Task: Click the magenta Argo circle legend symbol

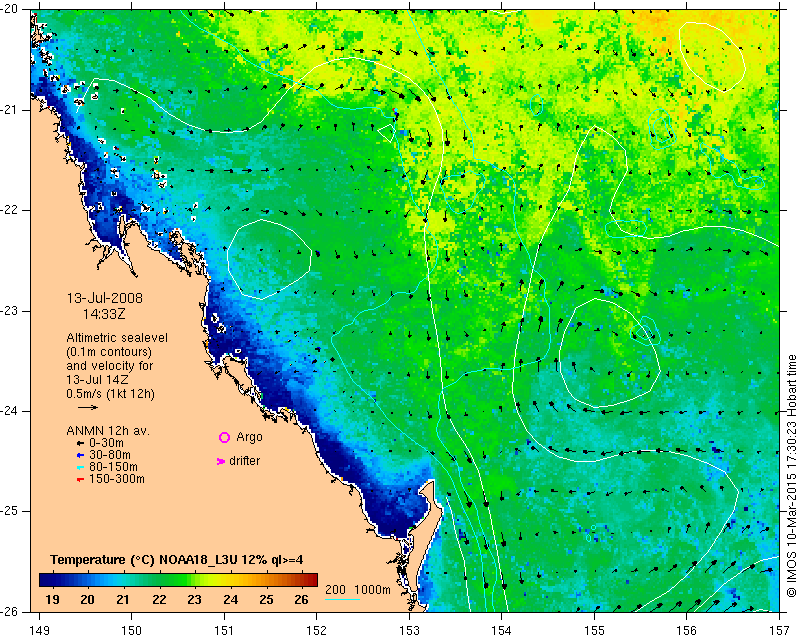Action: (224, 437)
